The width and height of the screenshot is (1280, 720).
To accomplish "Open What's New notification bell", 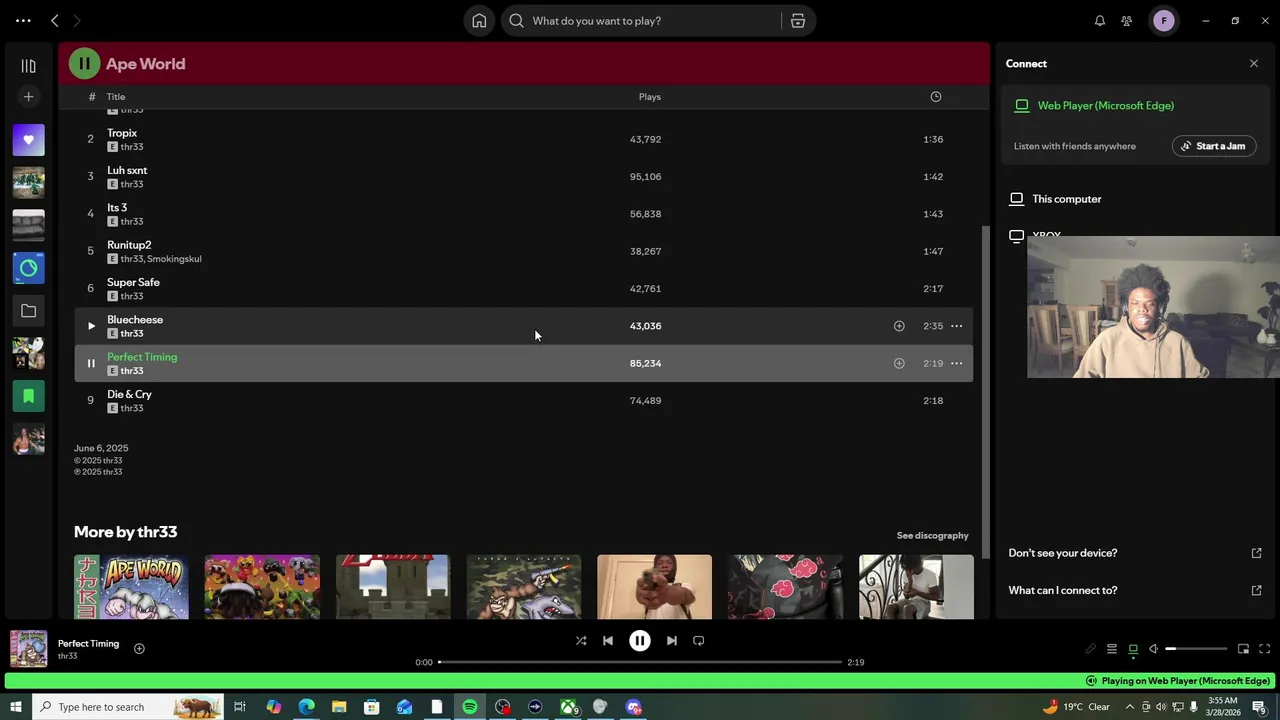I will [1100, 21].
